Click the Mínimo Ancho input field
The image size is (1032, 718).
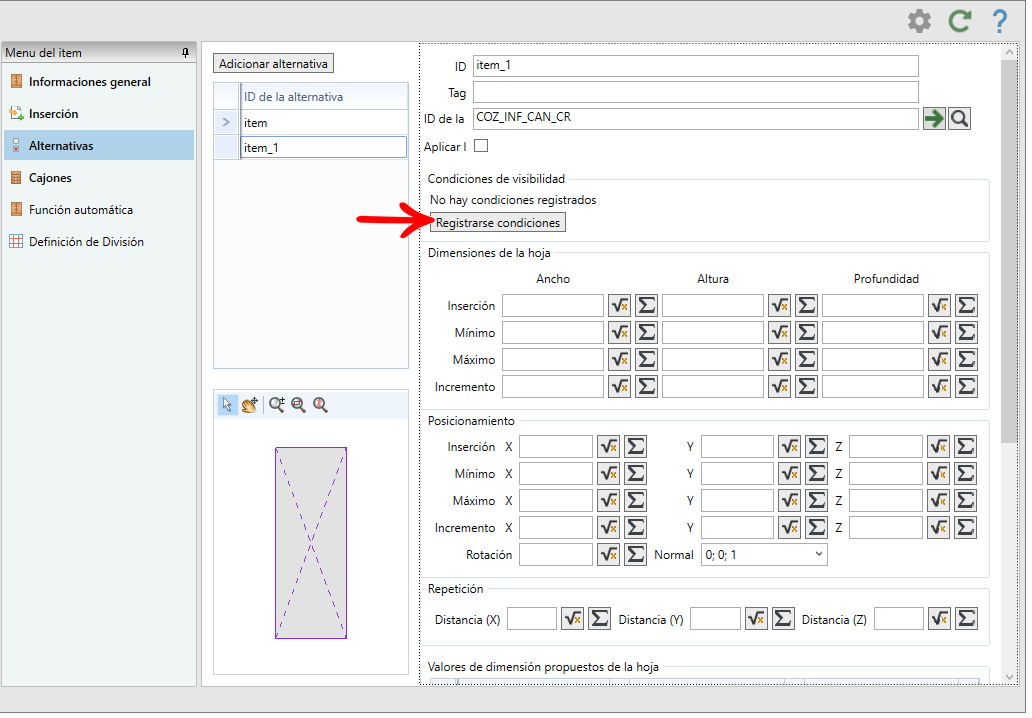tap(553, 332)
